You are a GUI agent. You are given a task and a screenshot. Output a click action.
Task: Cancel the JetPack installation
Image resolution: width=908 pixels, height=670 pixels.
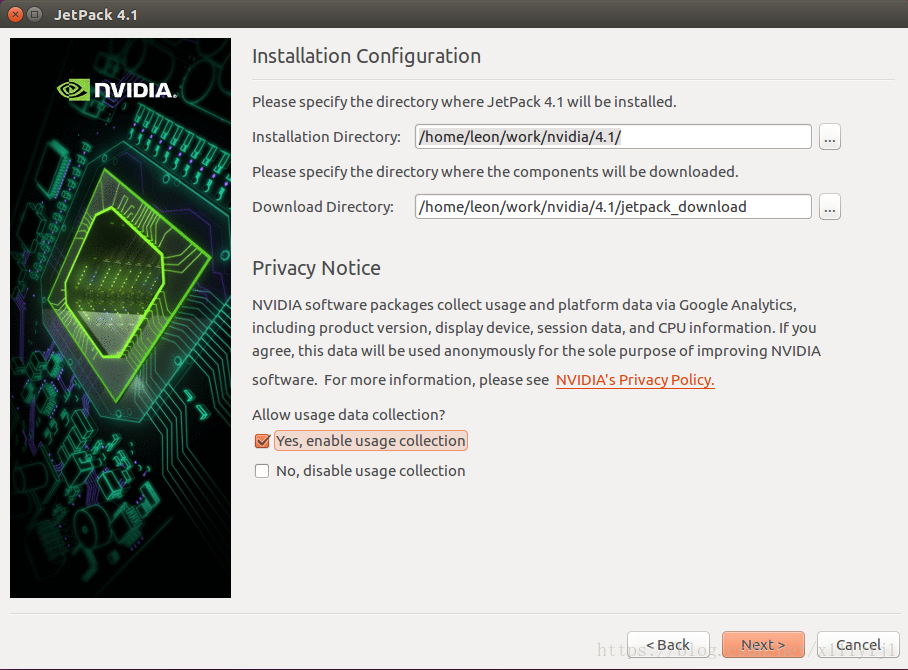pos(858,645)
